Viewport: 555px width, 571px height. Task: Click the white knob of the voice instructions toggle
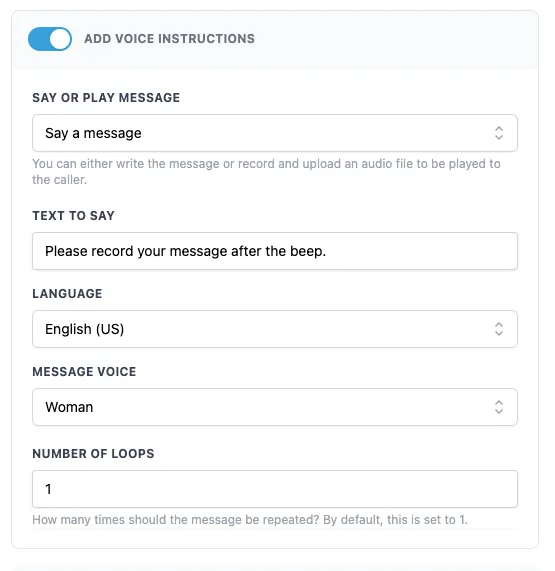point(60,39)
